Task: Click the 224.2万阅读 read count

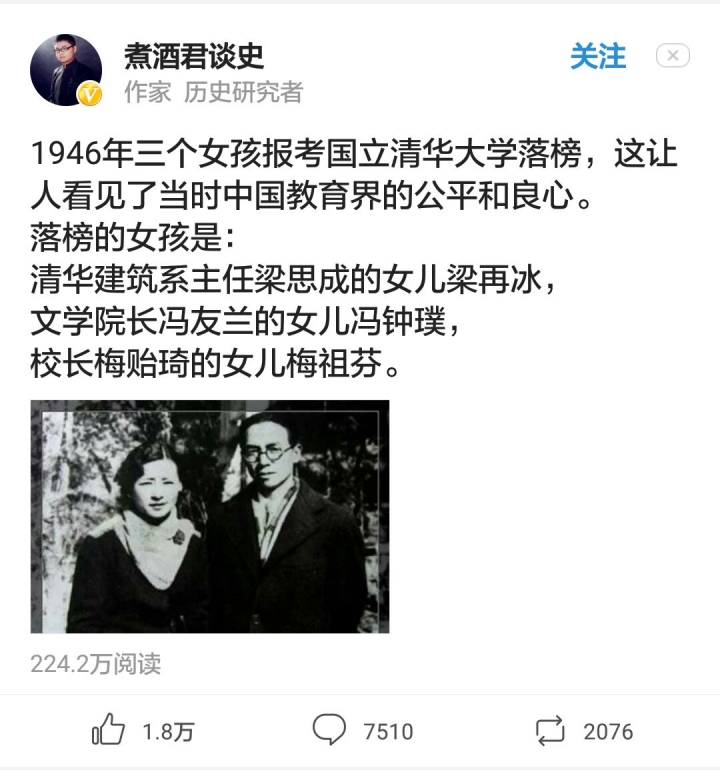Action: (x=96, y=664)
